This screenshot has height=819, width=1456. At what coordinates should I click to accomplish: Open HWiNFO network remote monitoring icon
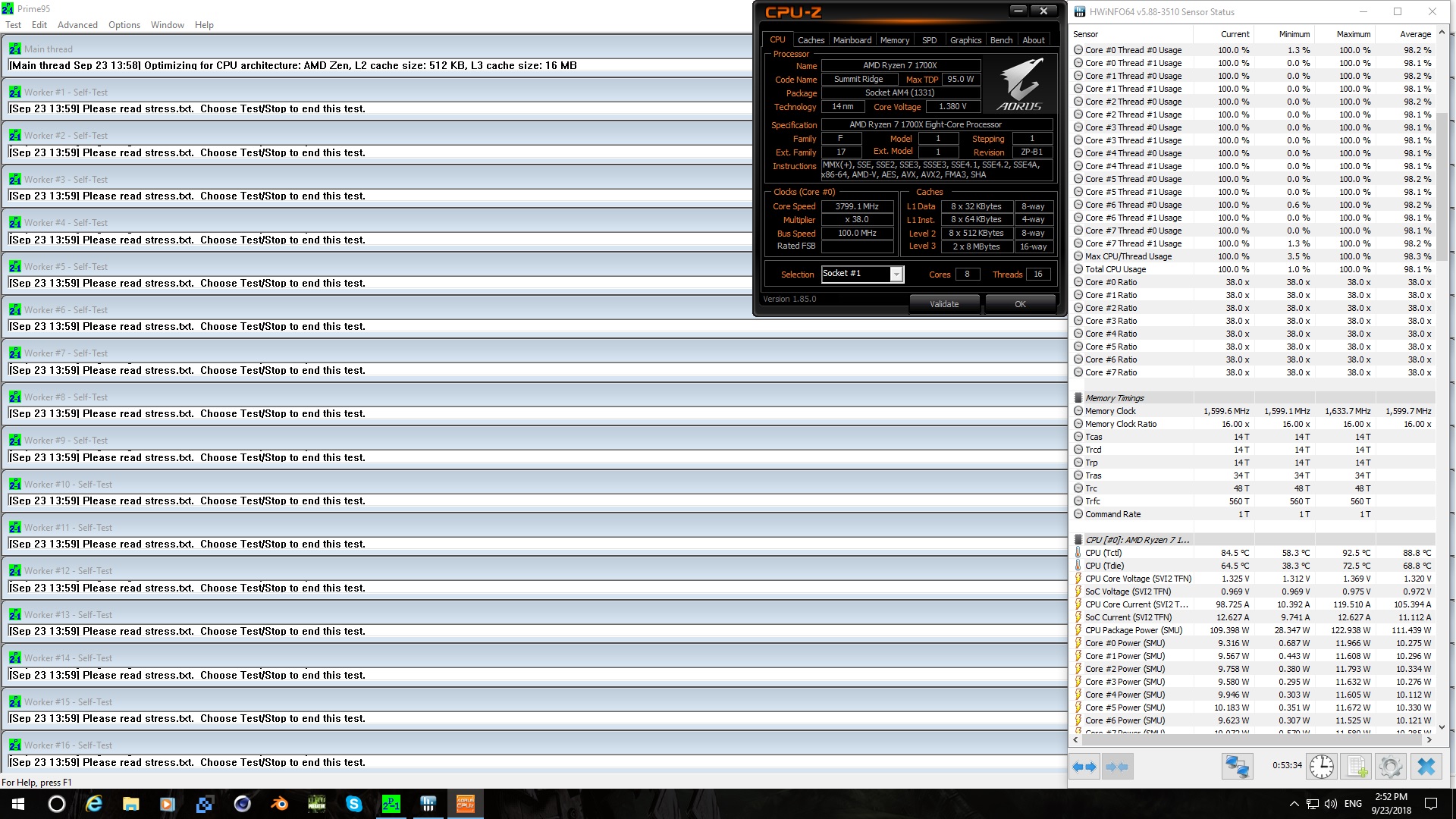coord(1237,767)
